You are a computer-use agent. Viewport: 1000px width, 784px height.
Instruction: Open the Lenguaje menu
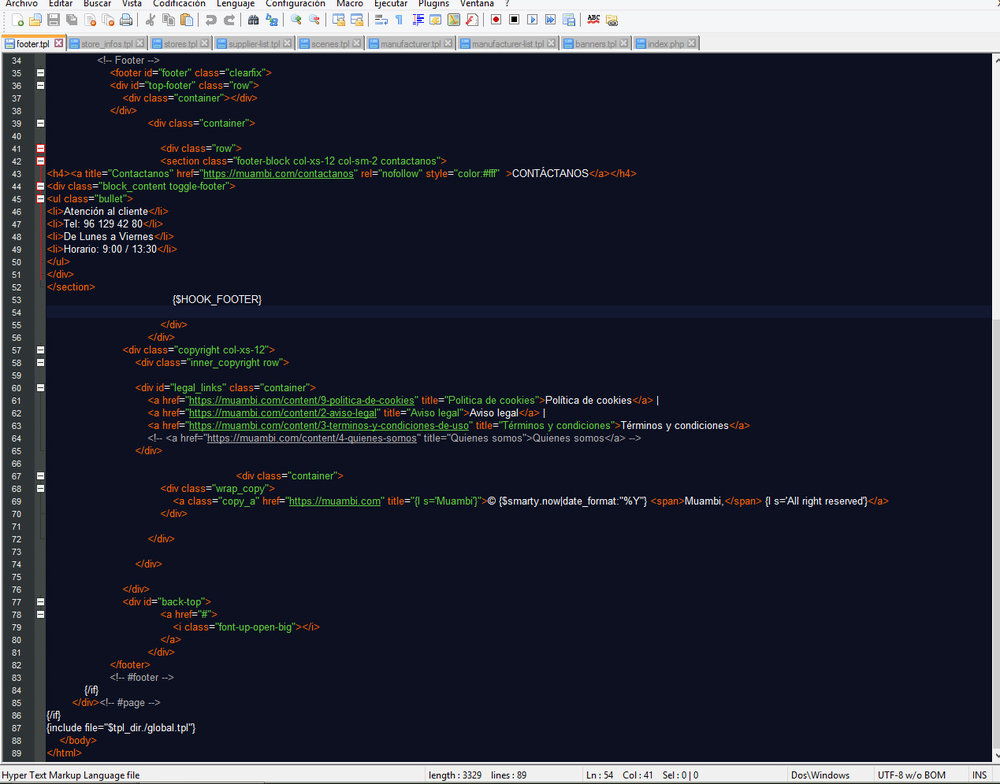tap(235, 4)
